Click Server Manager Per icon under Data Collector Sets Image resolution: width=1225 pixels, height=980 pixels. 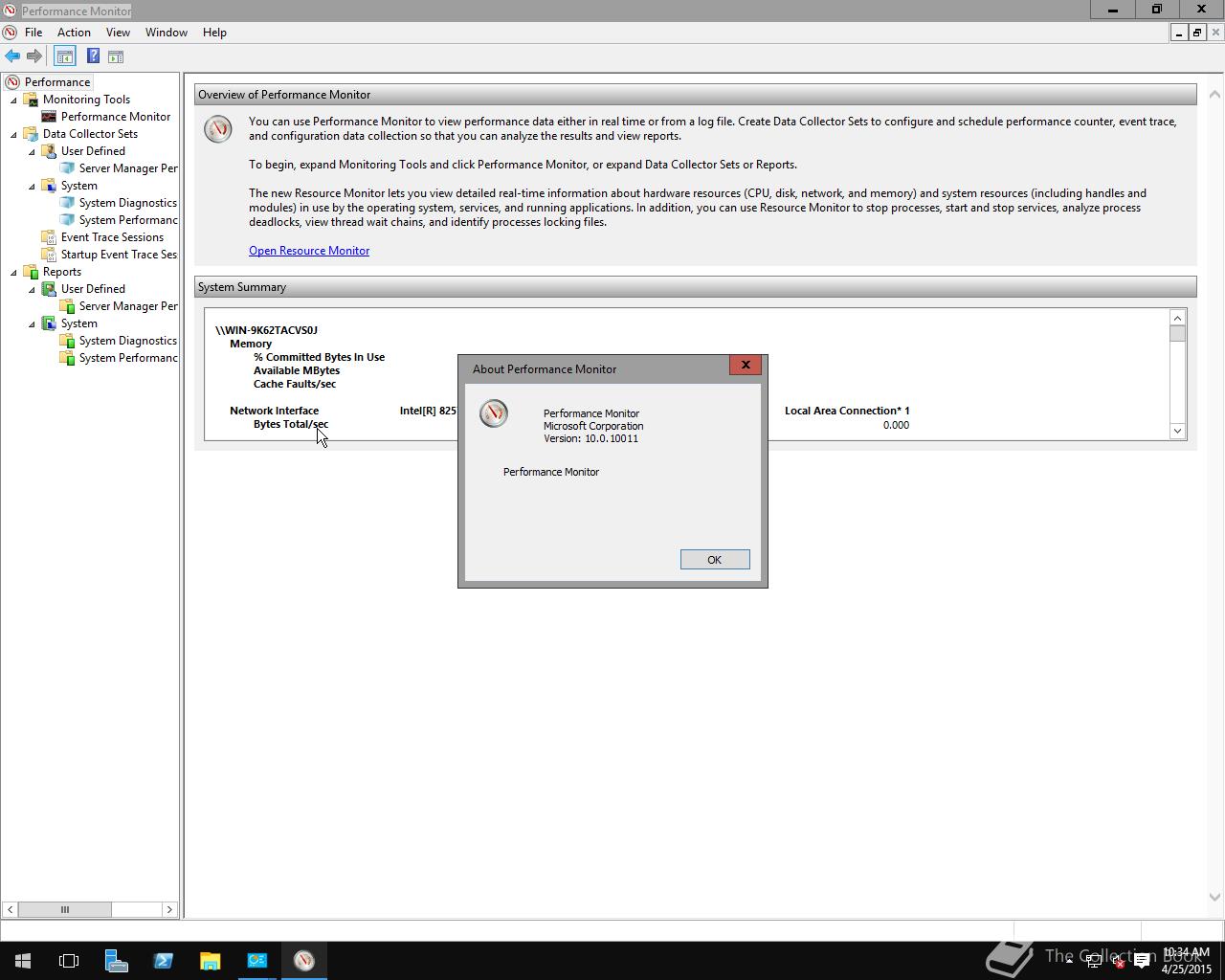pos(67,168)
